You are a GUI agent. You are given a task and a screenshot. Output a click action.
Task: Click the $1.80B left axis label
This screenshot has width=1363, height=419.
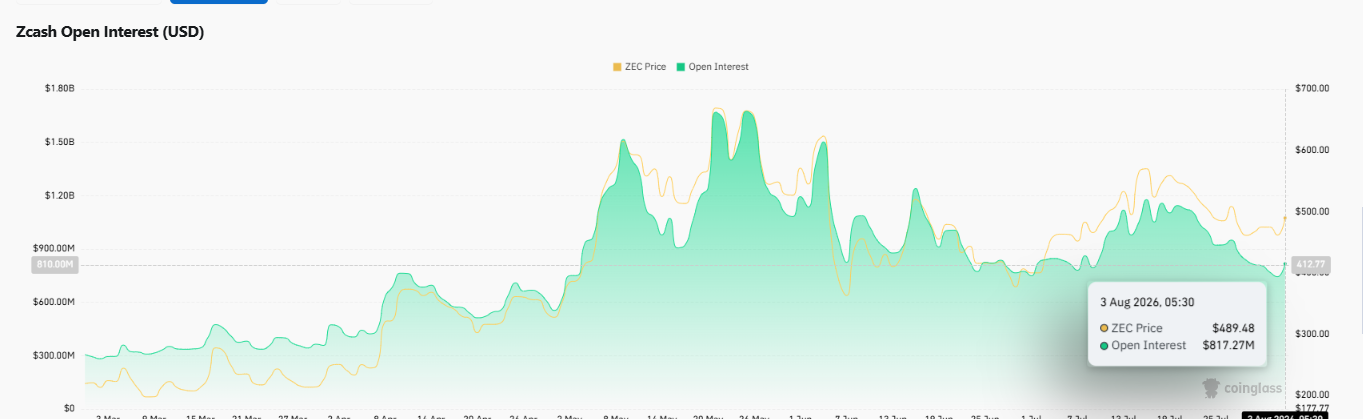(x=60, y=89)
